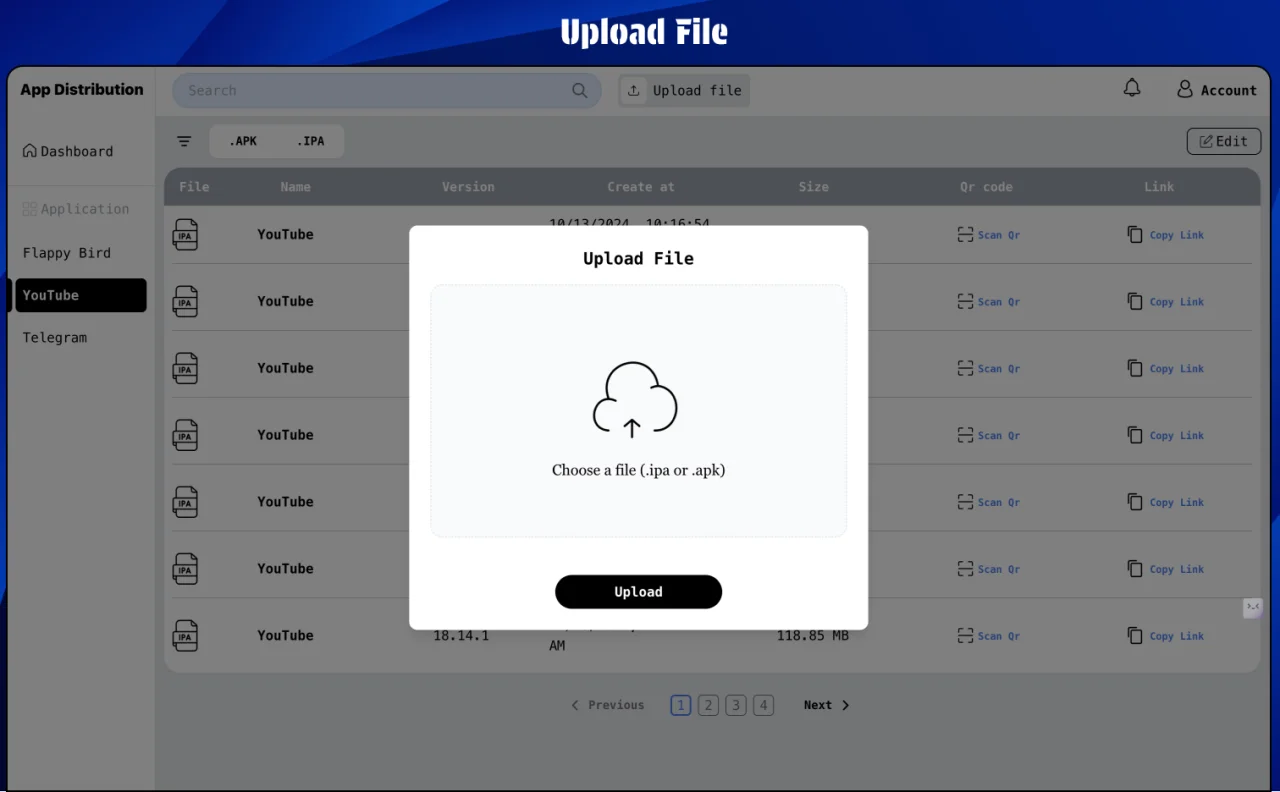Screen dimensions: 1280x792
Task: Click the Search input field
Action: 386,90
